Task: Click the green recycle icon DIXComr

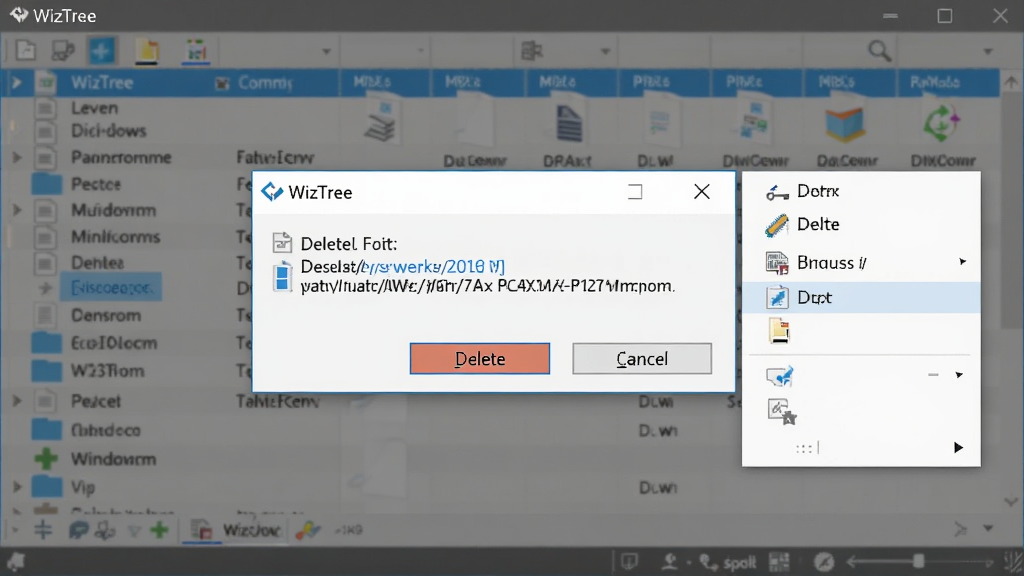Action: (941, 123)
